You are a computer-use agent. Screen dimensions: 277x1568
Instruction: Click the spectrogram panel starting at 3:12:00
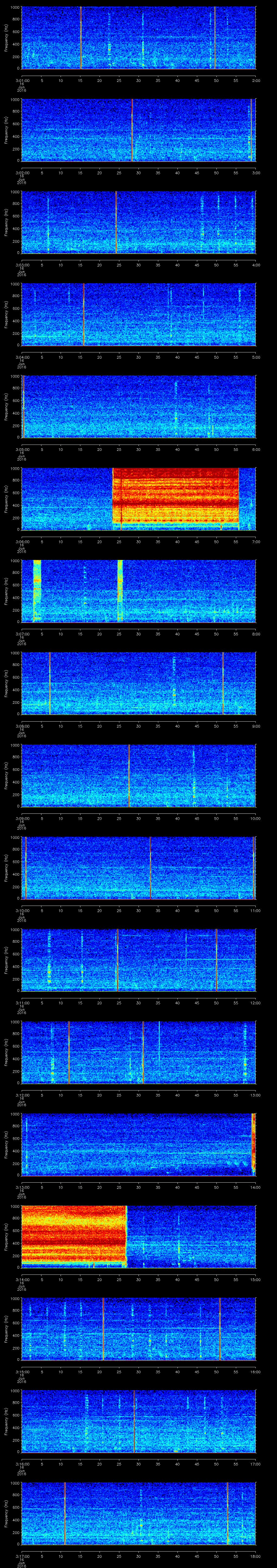(139, 1052)
